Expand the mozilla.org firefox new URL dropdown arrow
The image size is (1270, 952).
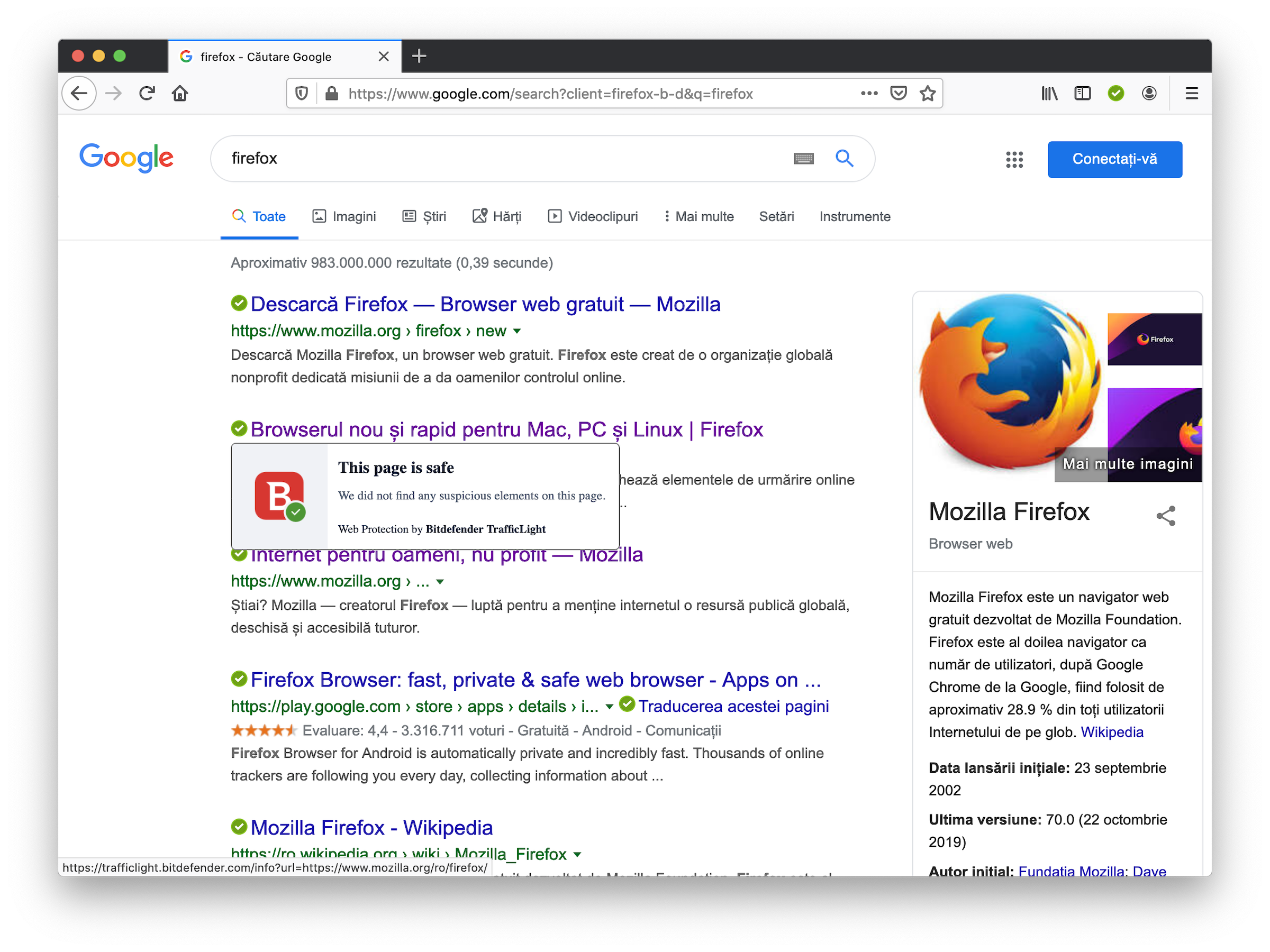516,331
